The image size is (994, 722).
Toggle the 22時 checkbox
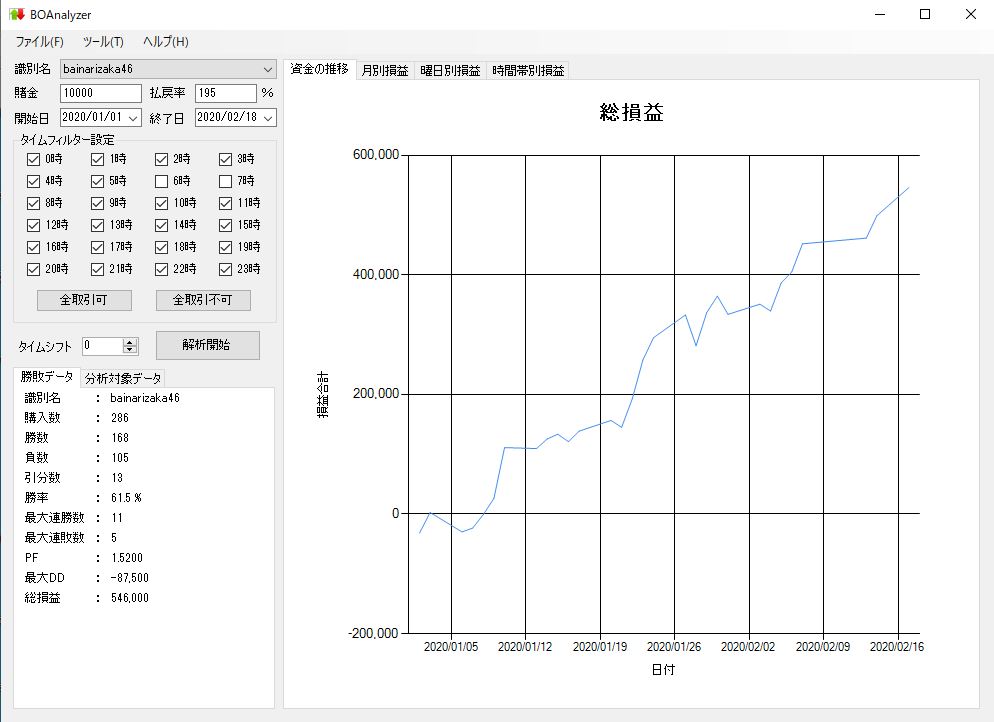(x=161, y=269)
